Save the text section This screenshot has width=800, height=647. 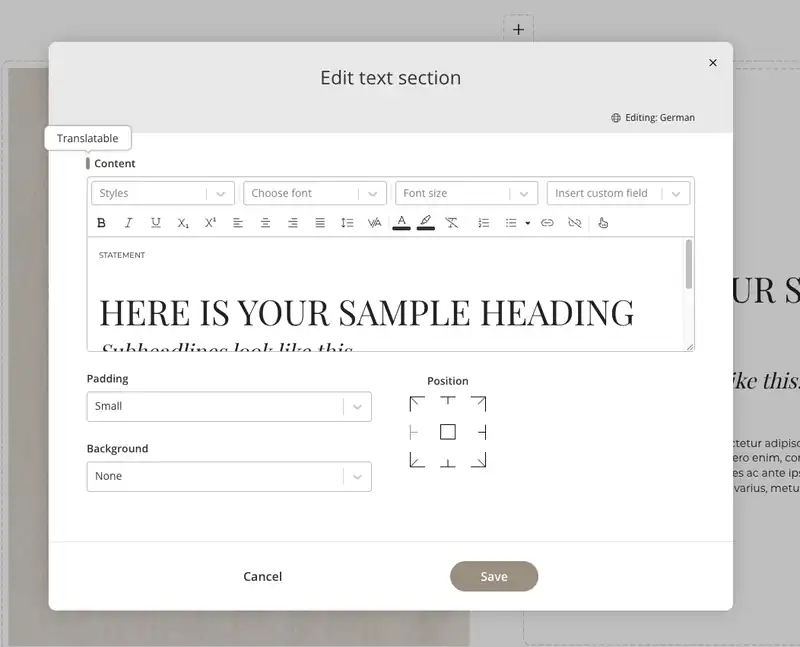coord(494,577)
